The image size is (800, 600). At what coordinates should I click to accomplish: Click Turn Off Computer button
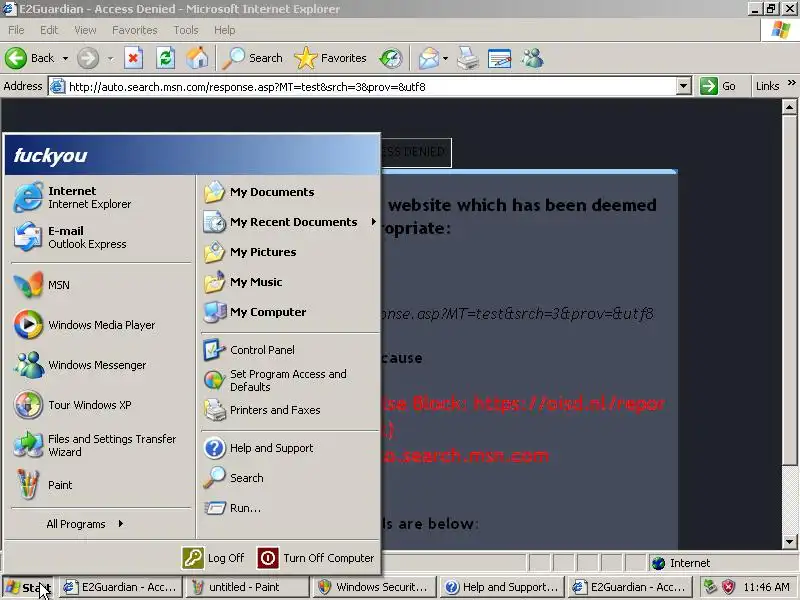point(316,558)
